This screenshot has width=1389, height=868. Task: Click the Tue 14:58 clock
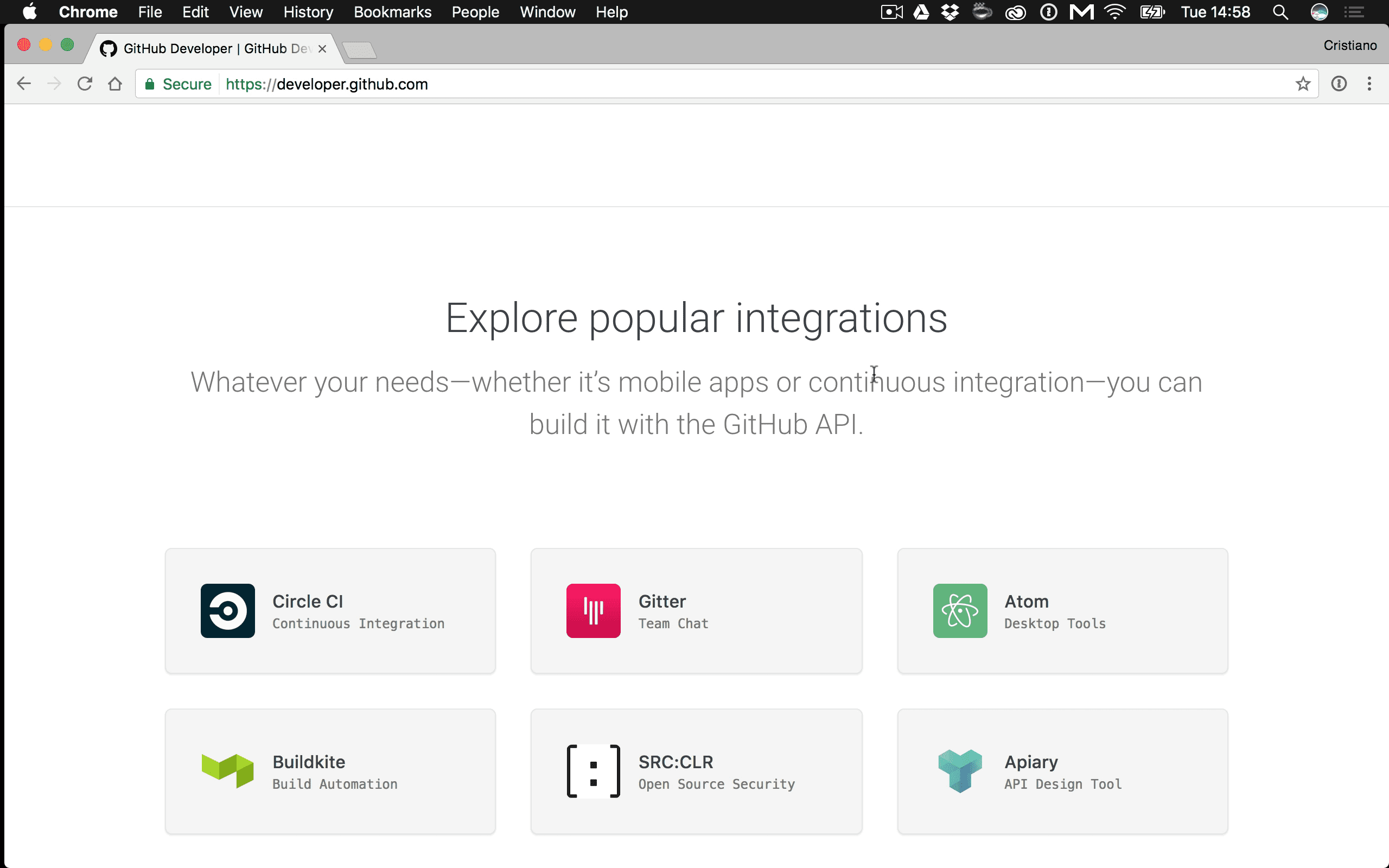point(1215,11)
